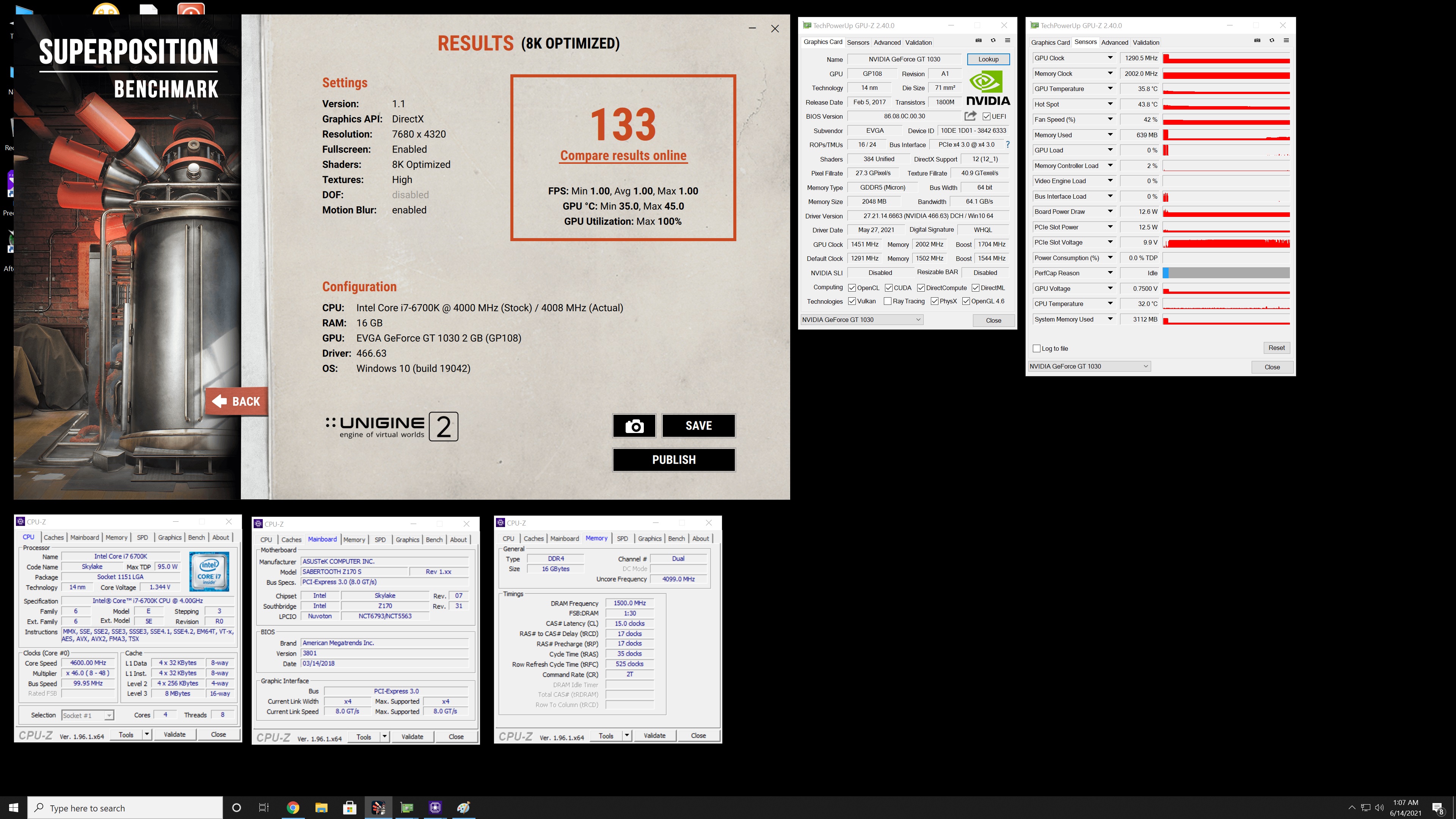Click the Windows taskbar search box
Viewport: 1456px width, 819px height.
tap(126, 808)
